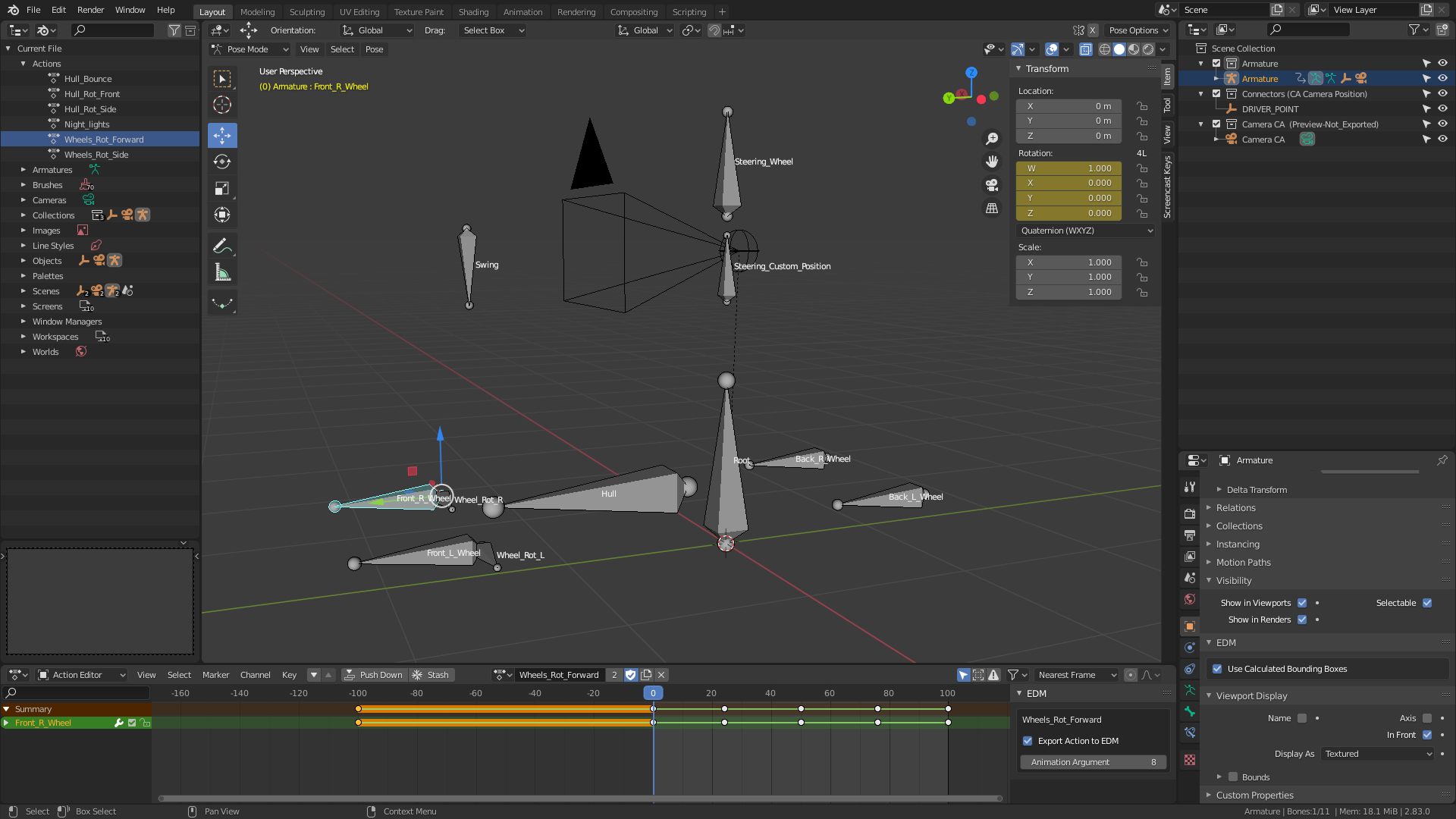Select the Annotate pencil tool
The height and width of the screenshot is (819, 1456).
tap(222, 246)
